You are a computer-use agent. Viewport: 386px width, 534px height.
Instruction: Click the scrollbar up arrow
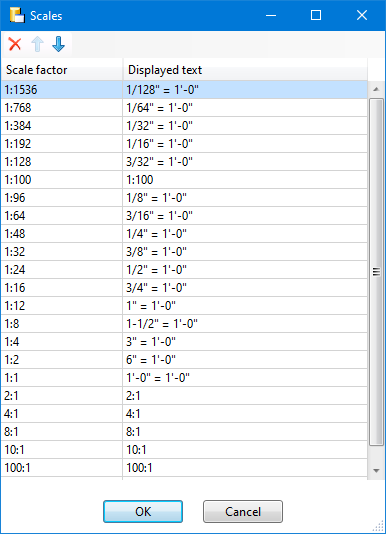tap(376, 89)
